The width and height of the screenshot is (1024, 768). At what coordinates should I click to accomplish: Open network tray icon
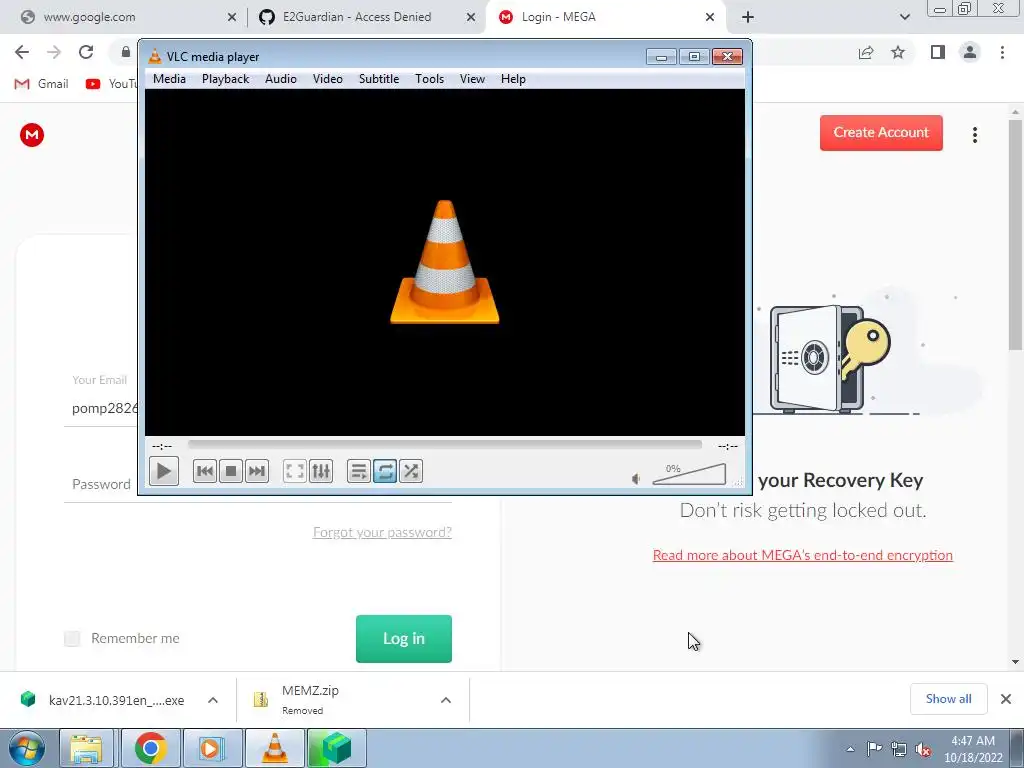899,749
